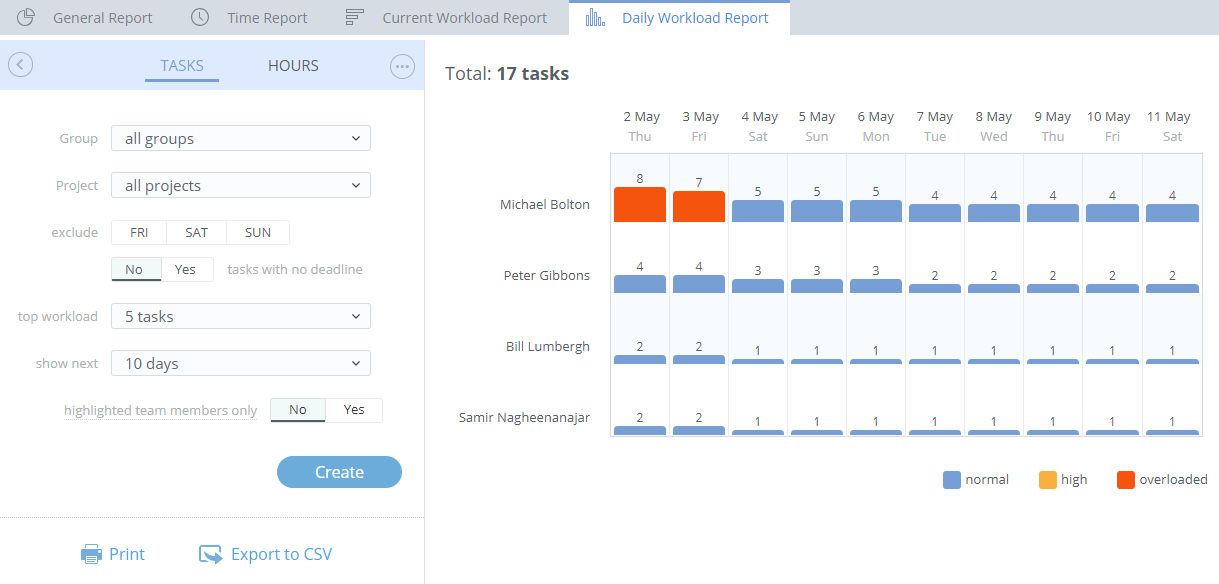Toggle FRI in the exclude days
1219x584 pixels.
pyautogui.click(x=139, y=232)
